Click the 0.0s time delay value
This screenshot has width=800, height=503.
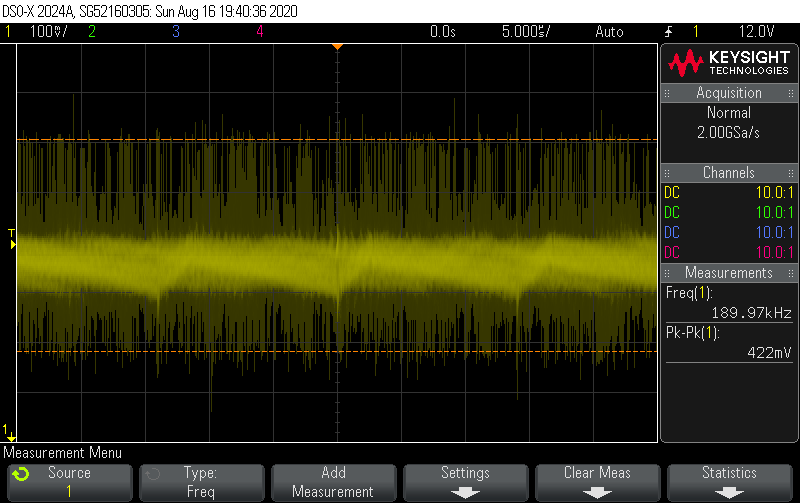point(442,32)
